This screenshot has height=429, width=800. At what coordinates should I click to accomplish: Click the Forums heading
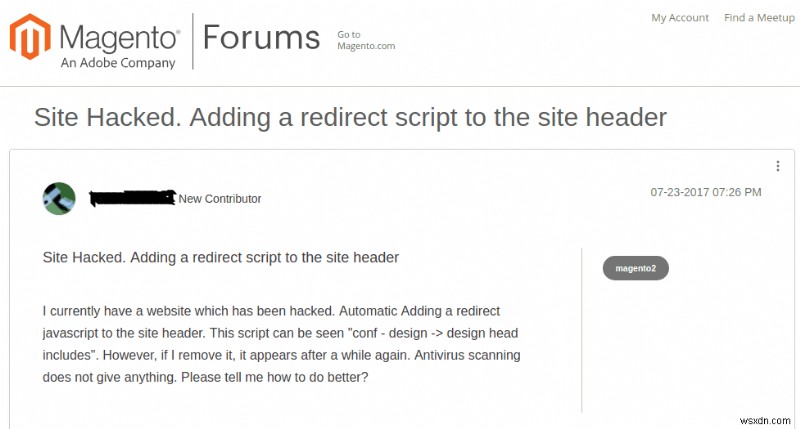pyautogui.click(x=261, y=37)
